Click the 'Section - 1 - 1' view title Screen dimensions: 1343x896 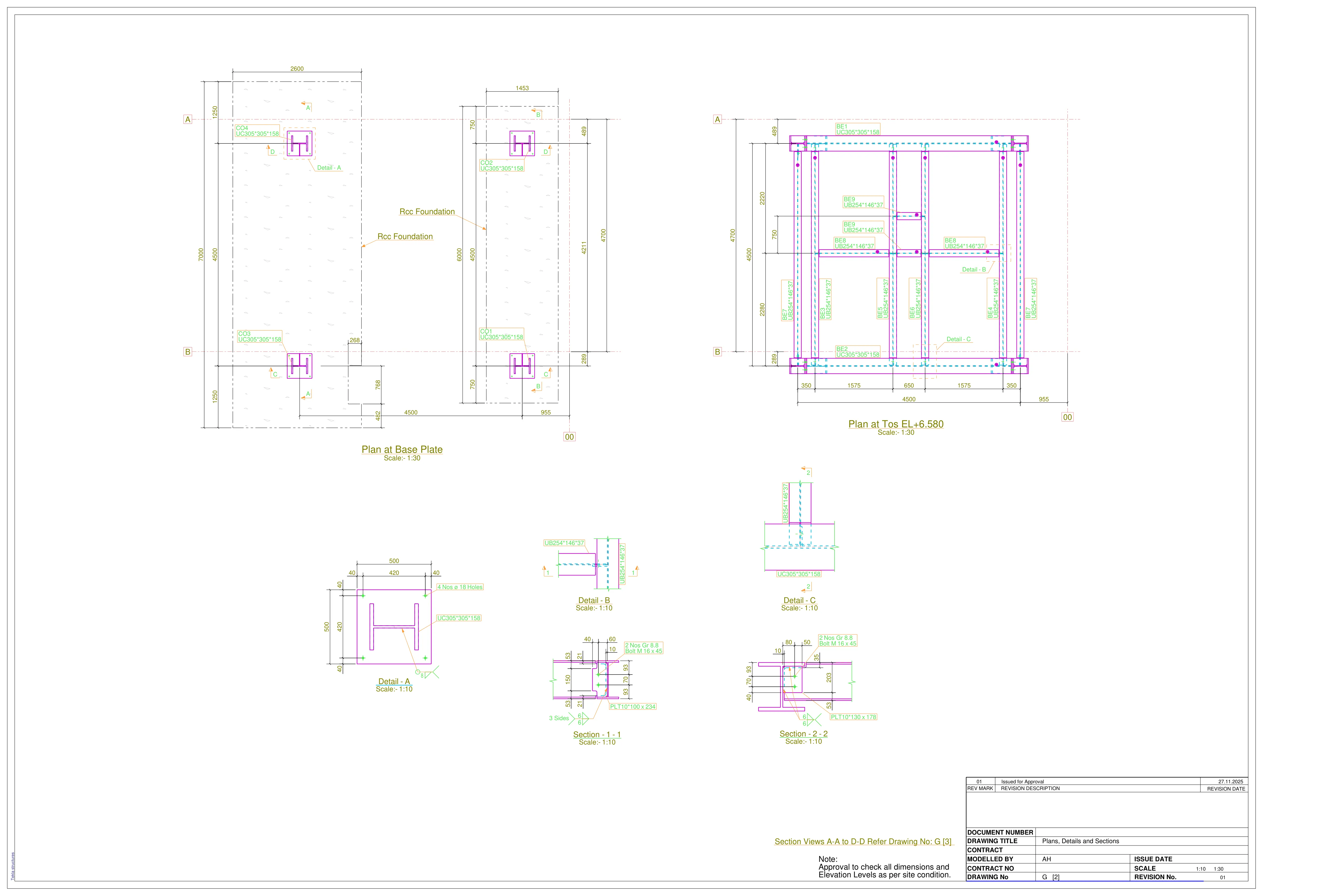(597, 735)
